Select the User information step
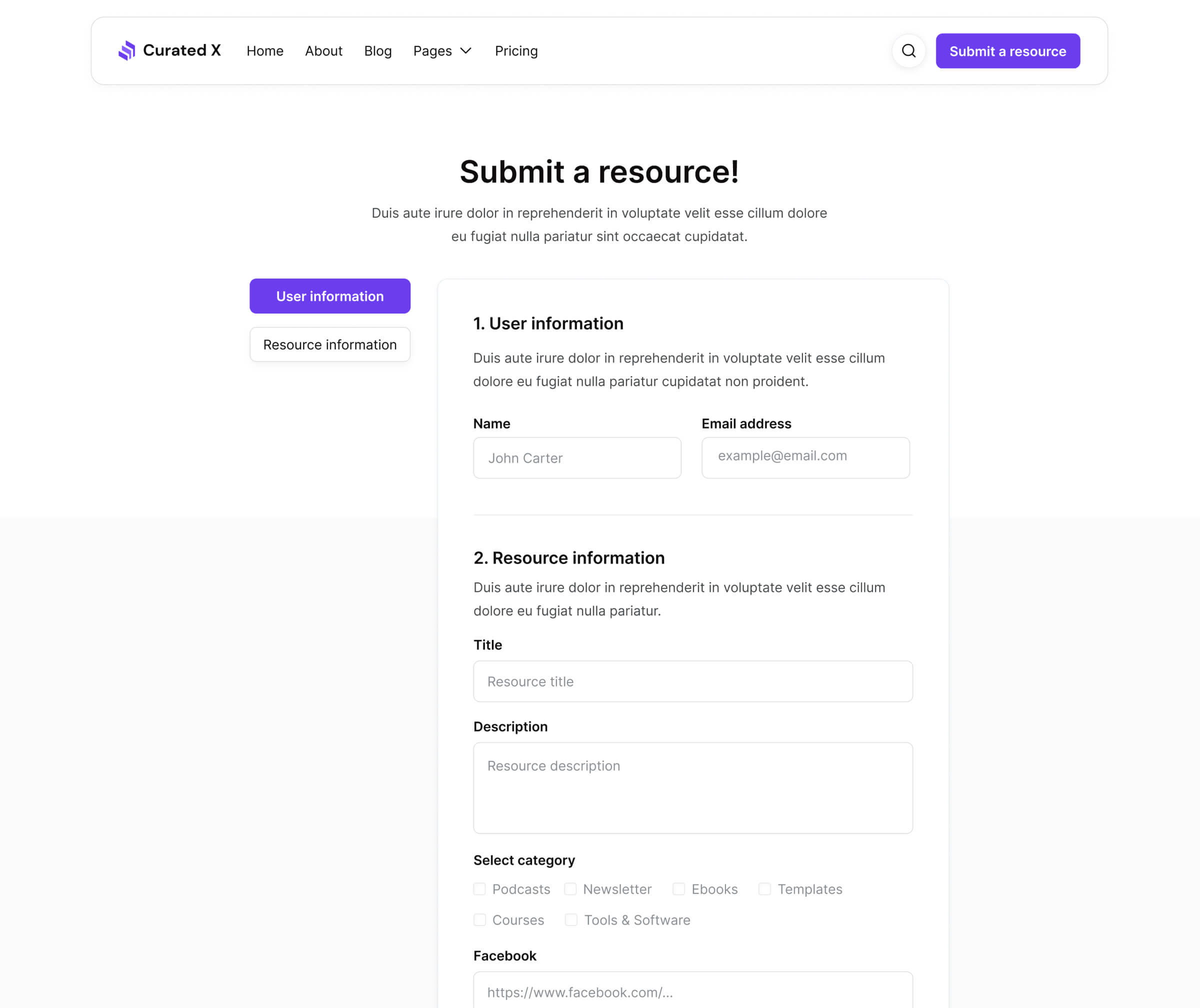 pos(329,296)
